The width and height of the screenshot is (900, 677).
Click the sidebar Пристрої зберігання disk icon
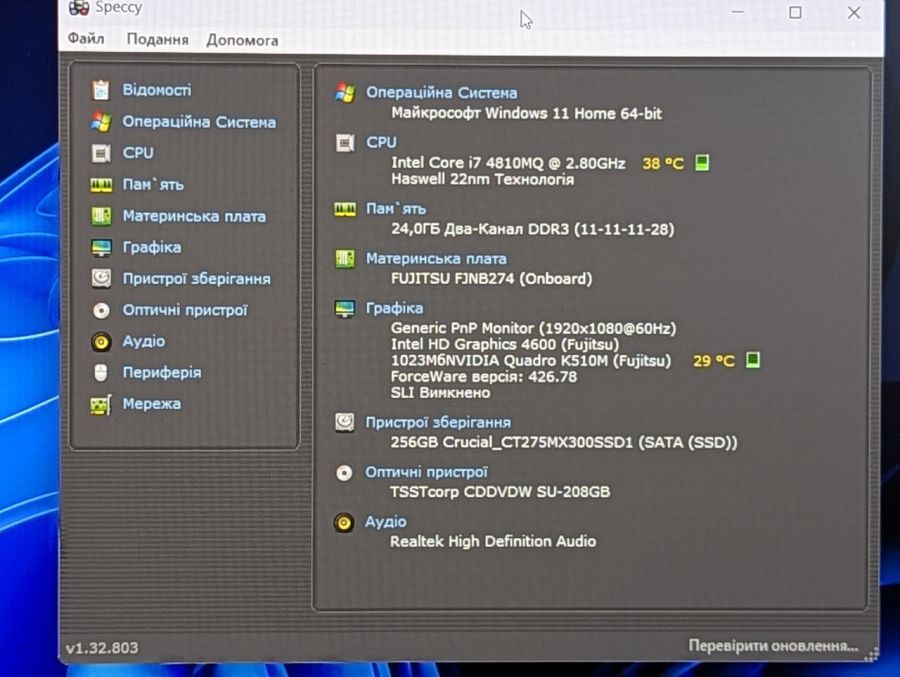(x=101, y=278)
